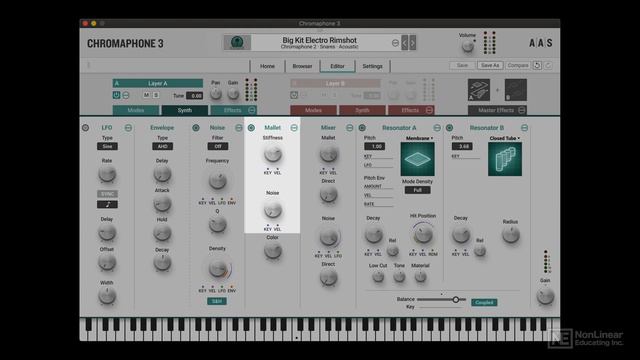Mute Layer A with M button
This screenshot has height=360, width=640.
[147, 95]
